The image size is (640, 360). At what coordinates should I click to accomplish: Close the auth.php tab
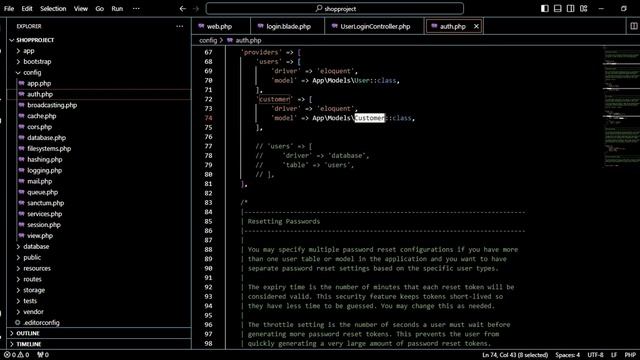click(476, 27)
